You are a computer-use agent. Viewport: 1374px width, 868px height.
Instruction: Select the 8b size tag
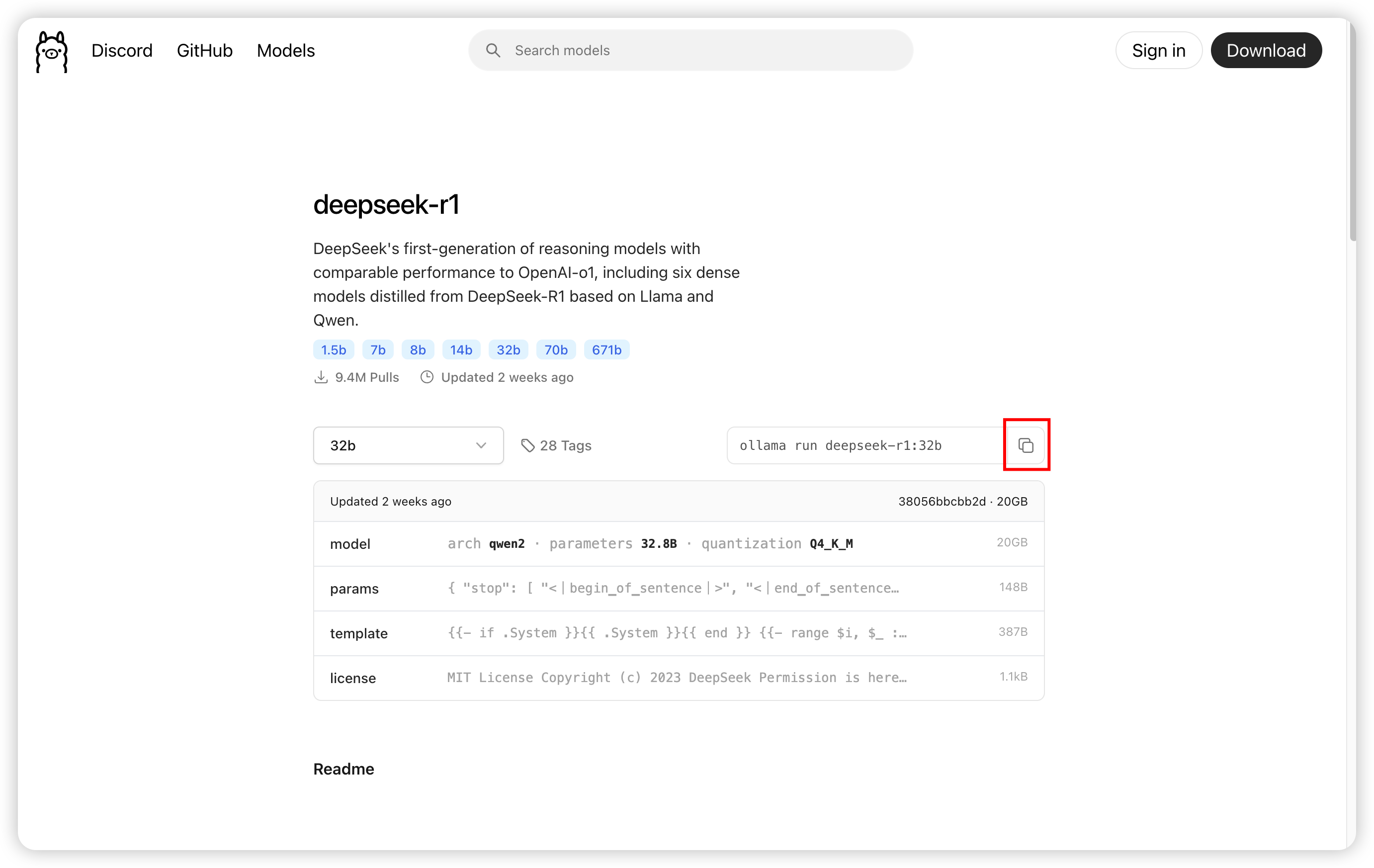click(x=418, y=350)
